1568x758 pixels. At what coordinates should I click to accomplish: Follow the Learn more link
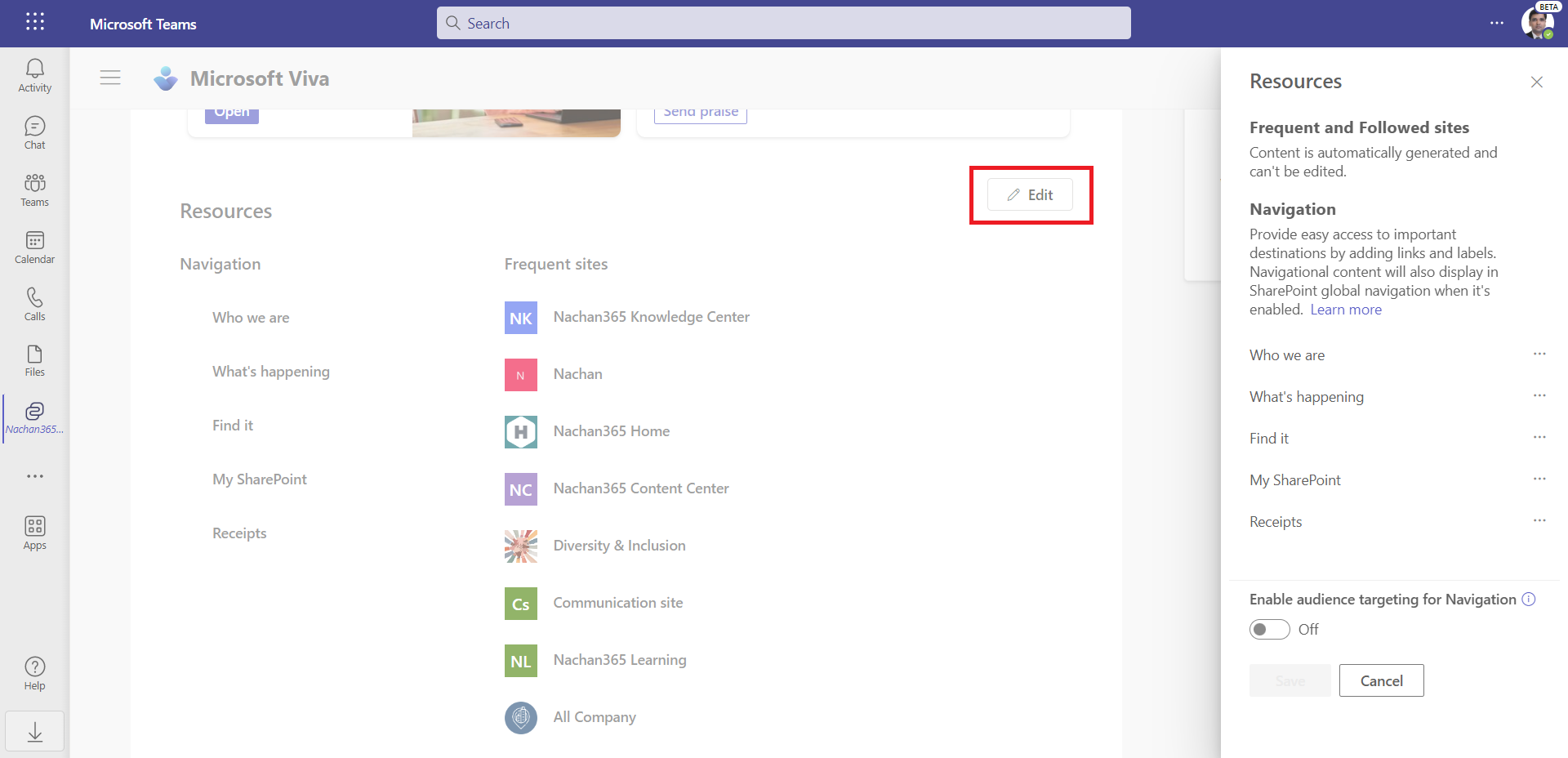(1345, 310)
